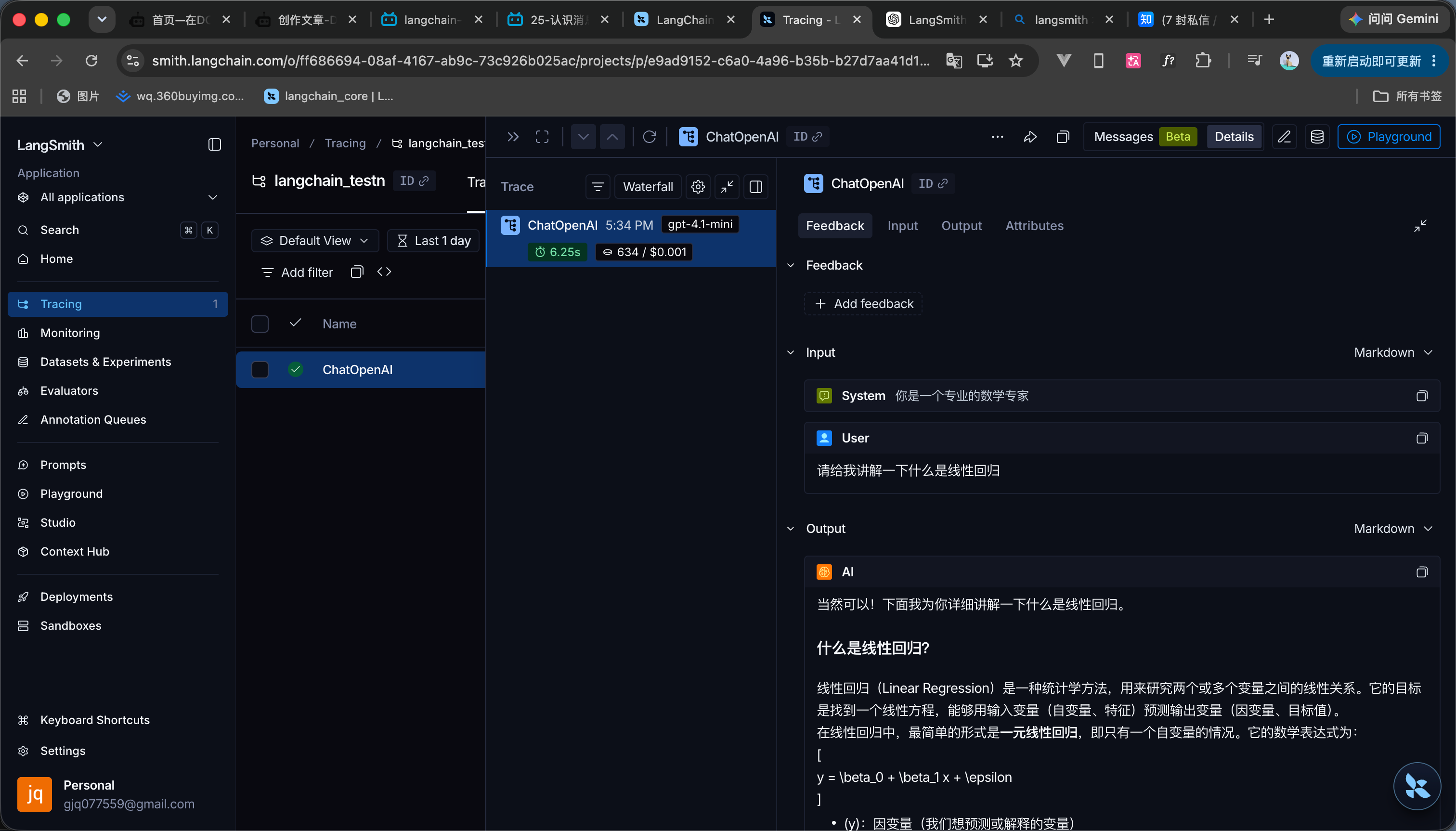Copy the System message content
The width and height of the screenshot is (1456, 831).
coord(1422,396)
